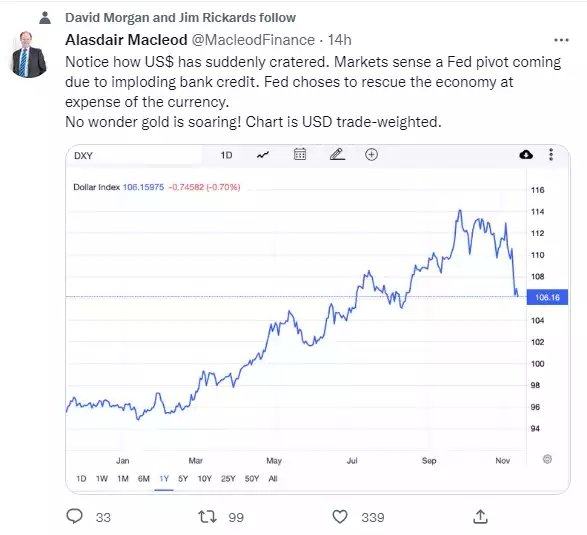The width and height of the screenshot is (587, 535).
Task: Retweet using the retweet icon
Action: [207, 517]
